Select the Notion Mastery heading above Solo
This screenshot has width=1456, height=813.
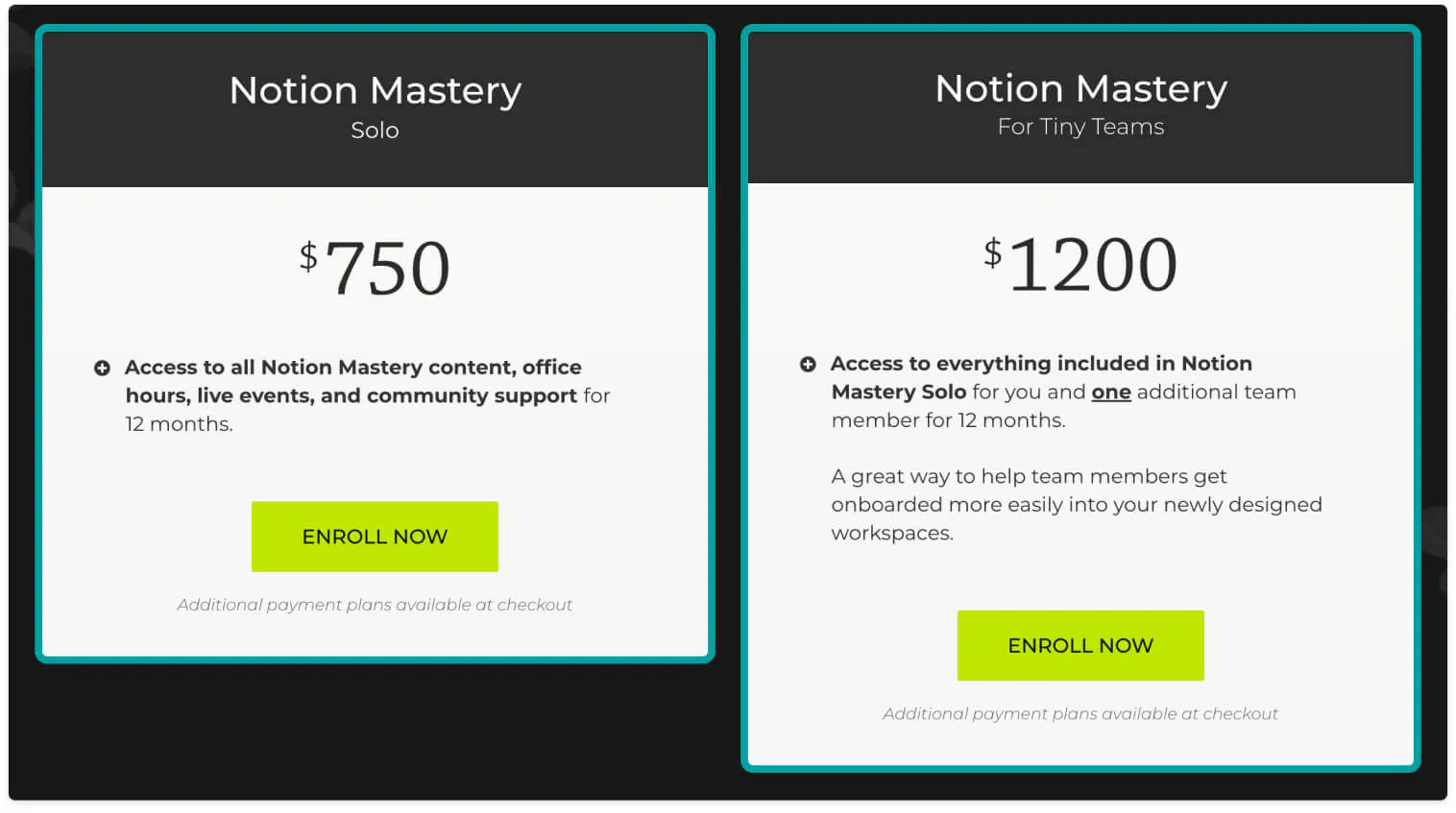point(376,90)
